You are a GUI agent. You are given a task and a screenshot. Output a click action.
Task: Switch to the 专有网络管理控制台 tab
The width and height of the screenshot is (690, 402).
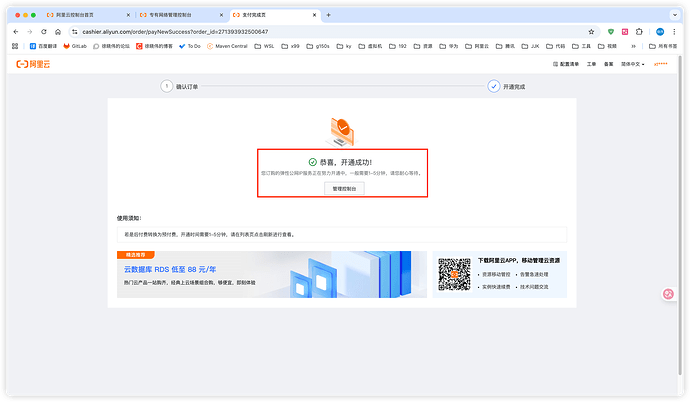click(x=178, y=16)
